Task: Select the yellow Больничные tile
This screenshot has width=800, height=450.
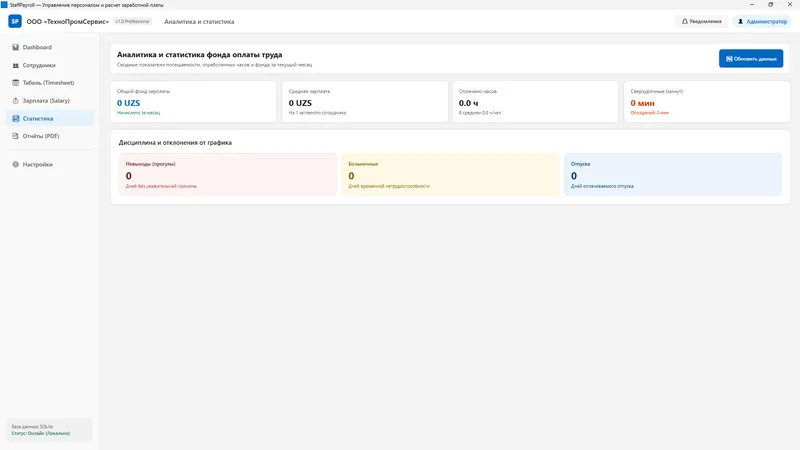Action: [x=450, y=174]
